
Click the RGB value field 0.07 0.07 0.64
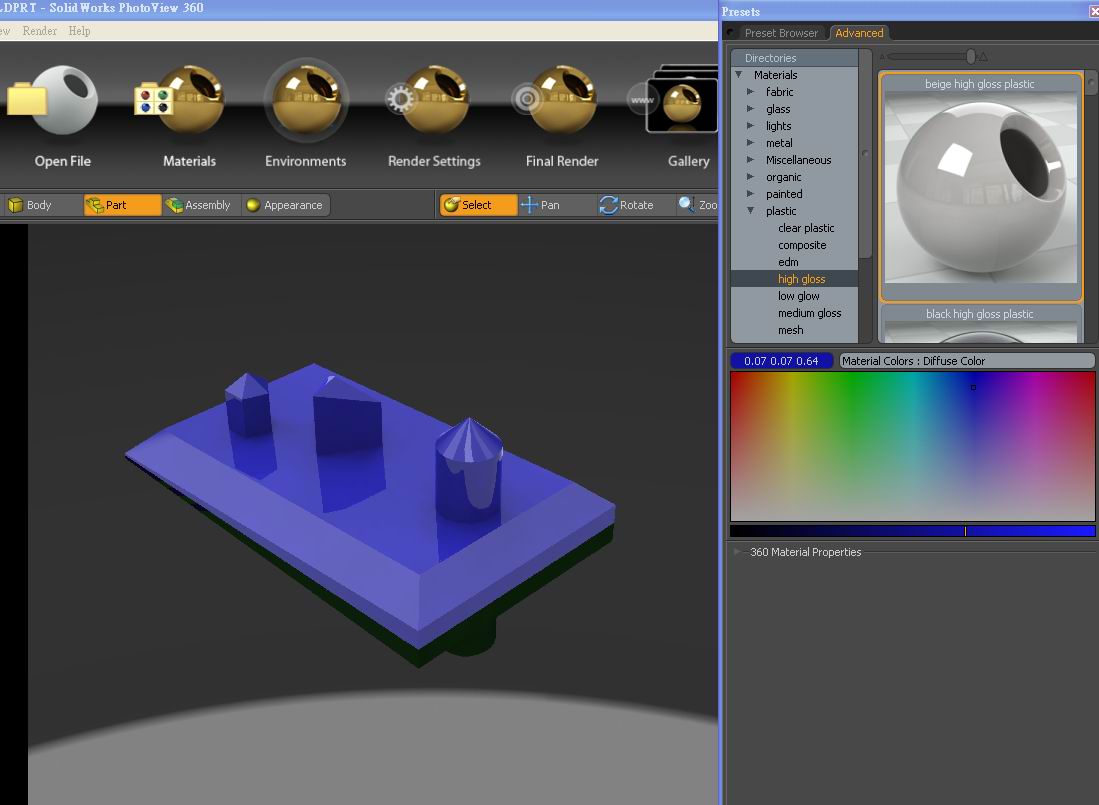[781, 361]
